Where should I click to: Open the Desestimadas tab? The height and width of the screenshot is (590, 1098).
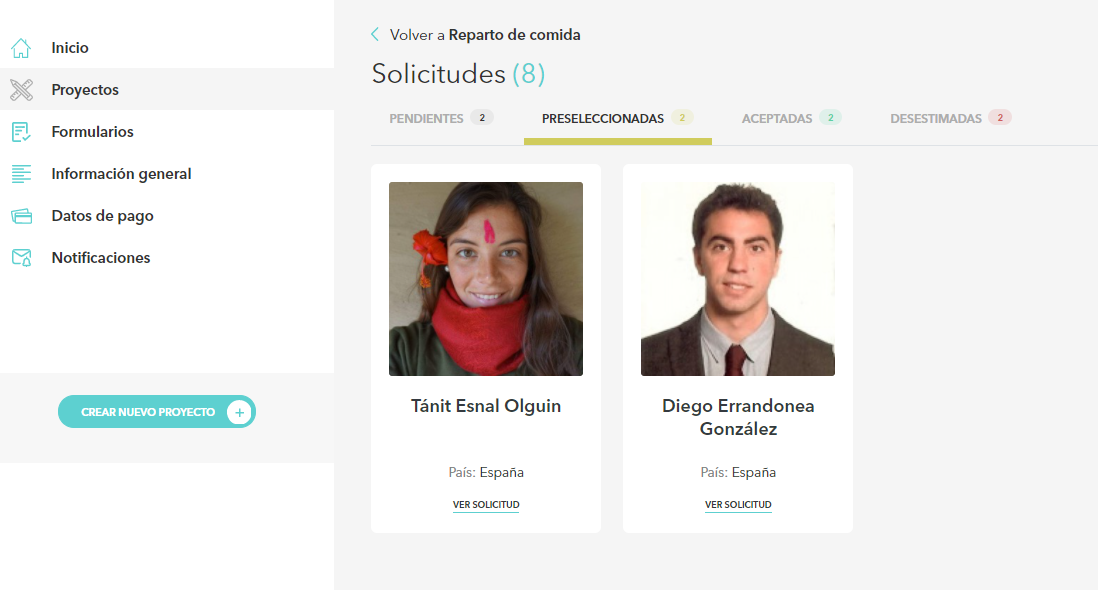pyautogui.click(x=950, y=118)
